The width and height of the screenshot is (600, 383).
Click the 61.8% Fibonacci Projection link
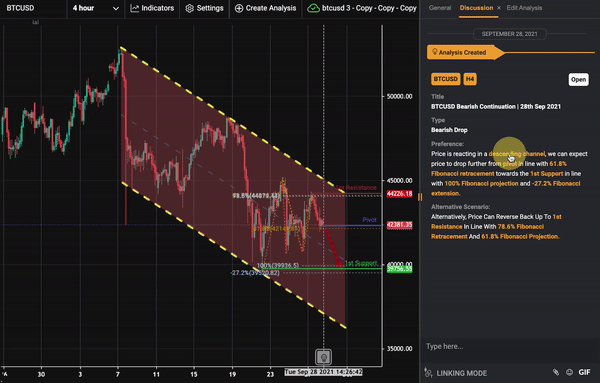pyautogui.click(x=520, y=236)
